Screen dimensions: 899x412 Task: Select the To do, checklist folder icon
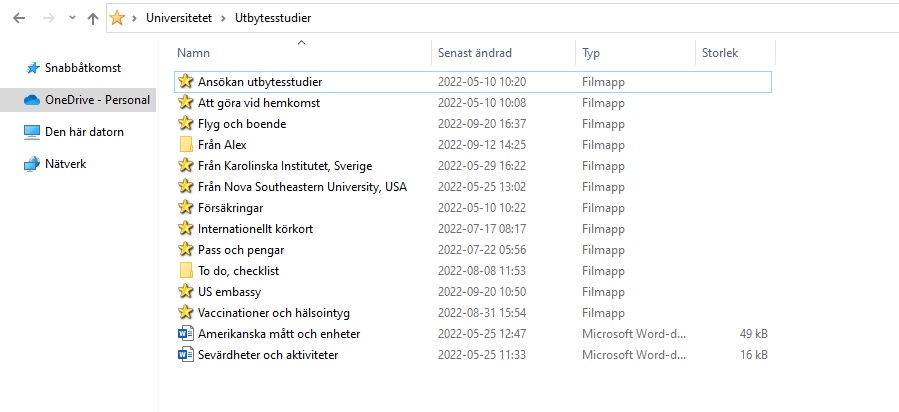click(186, 270)
